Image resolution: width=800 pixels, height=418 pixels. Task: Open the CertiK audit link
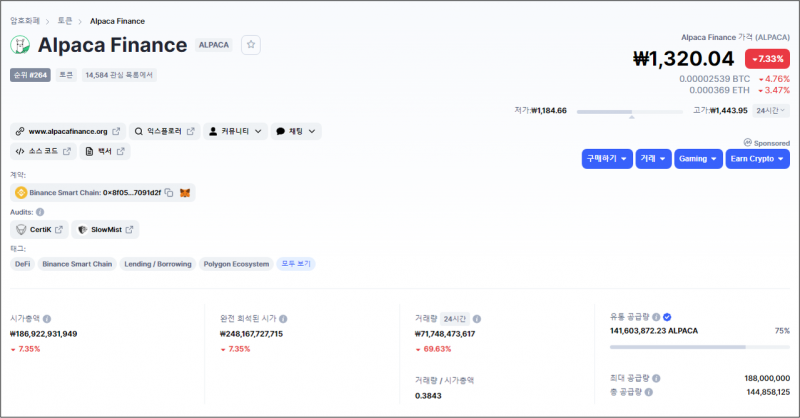click(39, 230)
